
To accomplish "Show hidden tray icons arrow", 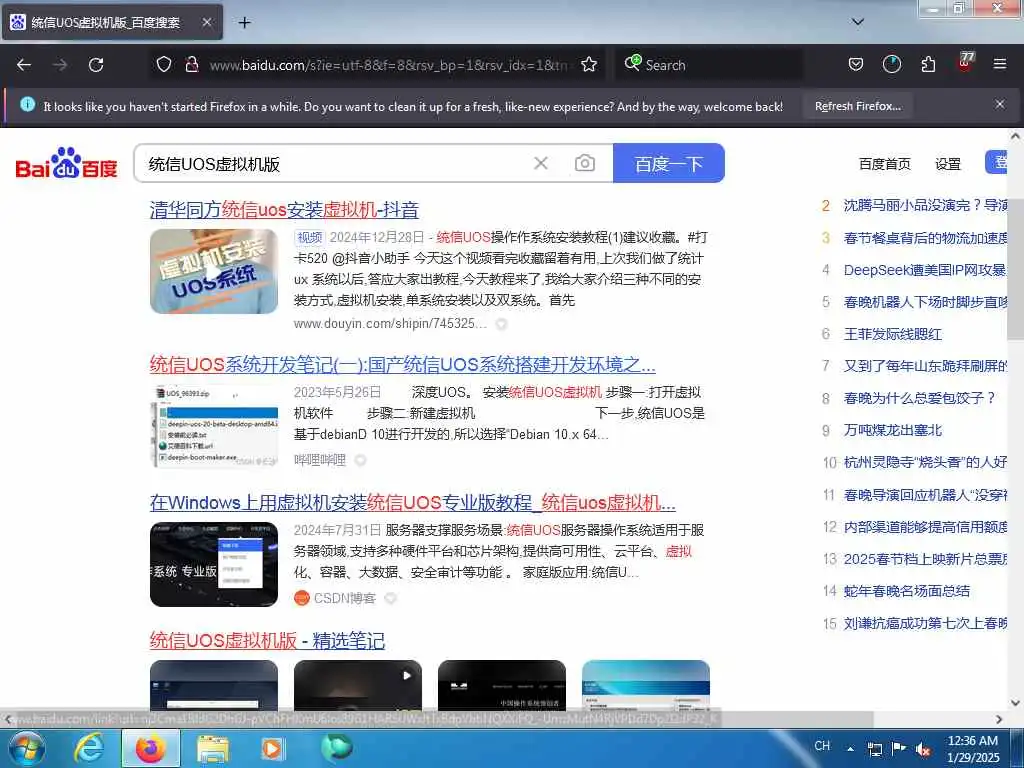I will point(850,749).
